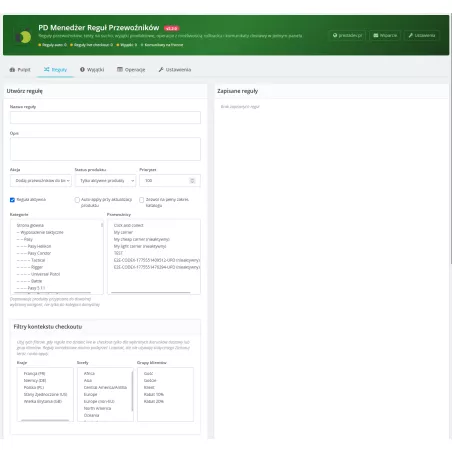Click the Strefy list vertical scrollbar
The image size is (452, 452).
(x=132, y=391)
